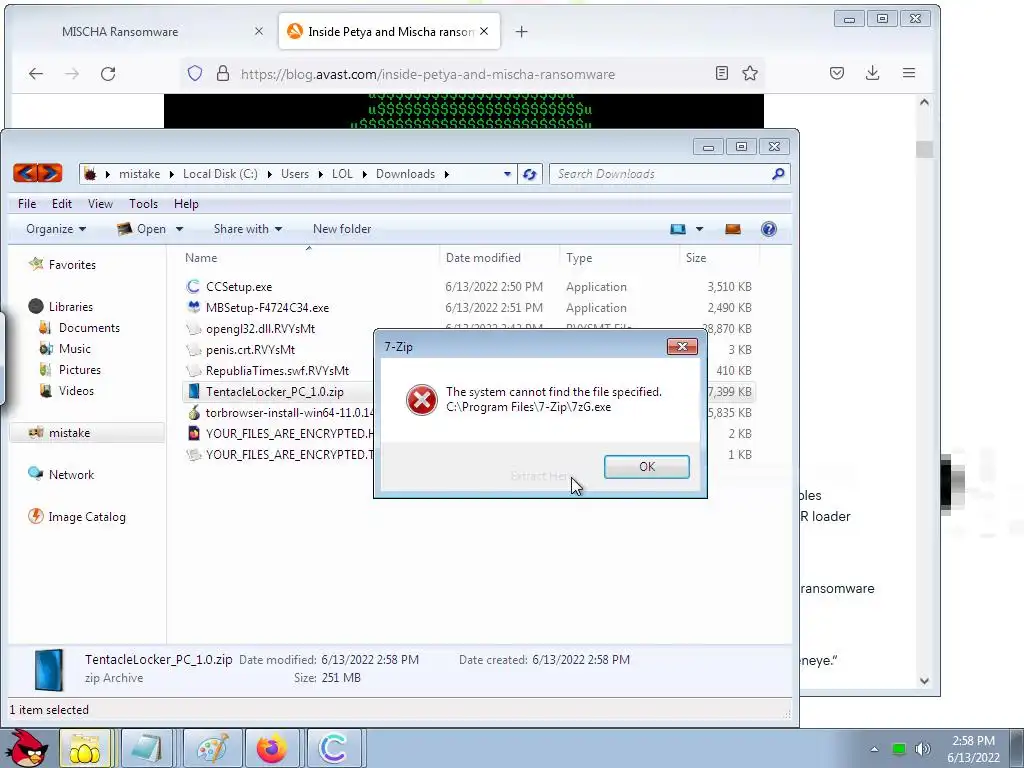Click LOL breadcrumb in address bar
Screen dimensions: 1024x768
click(342, 174)
